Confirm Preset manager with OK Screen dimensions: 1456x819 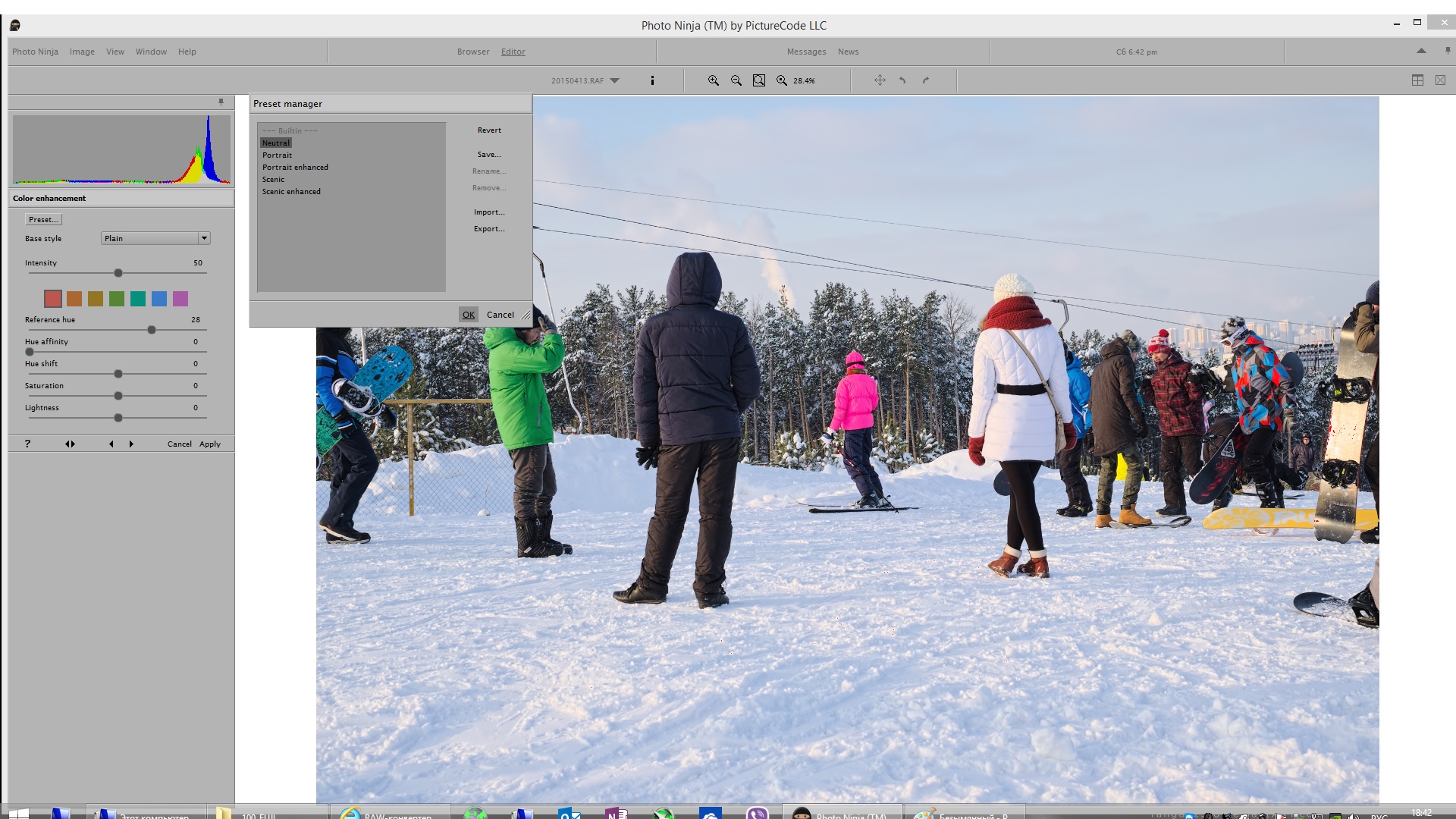click(469, 315)
